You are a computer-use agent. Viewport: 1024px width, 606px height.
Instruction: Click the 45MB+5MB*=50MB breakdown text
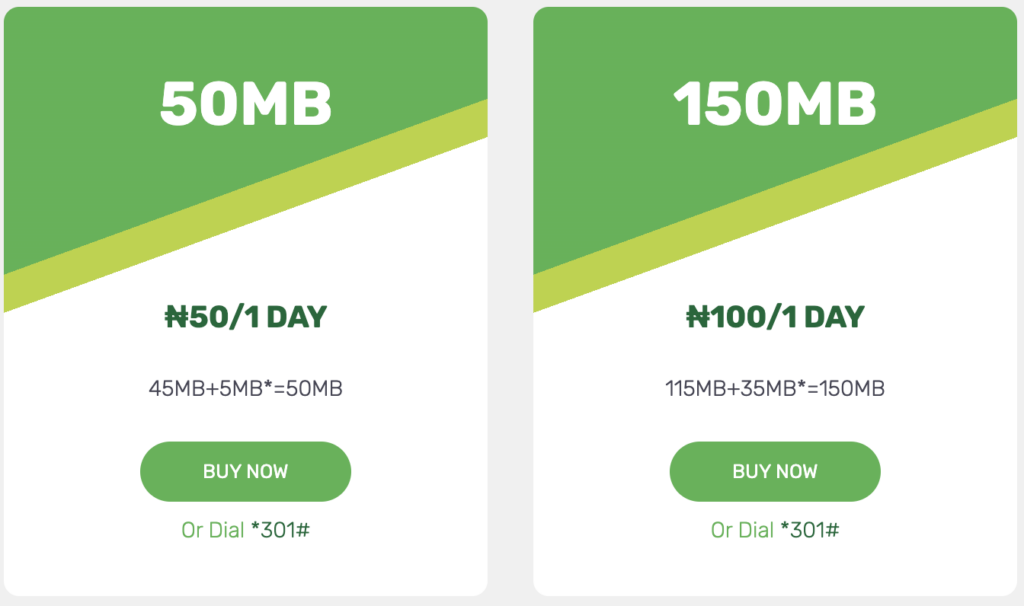[x=246, y=389]
